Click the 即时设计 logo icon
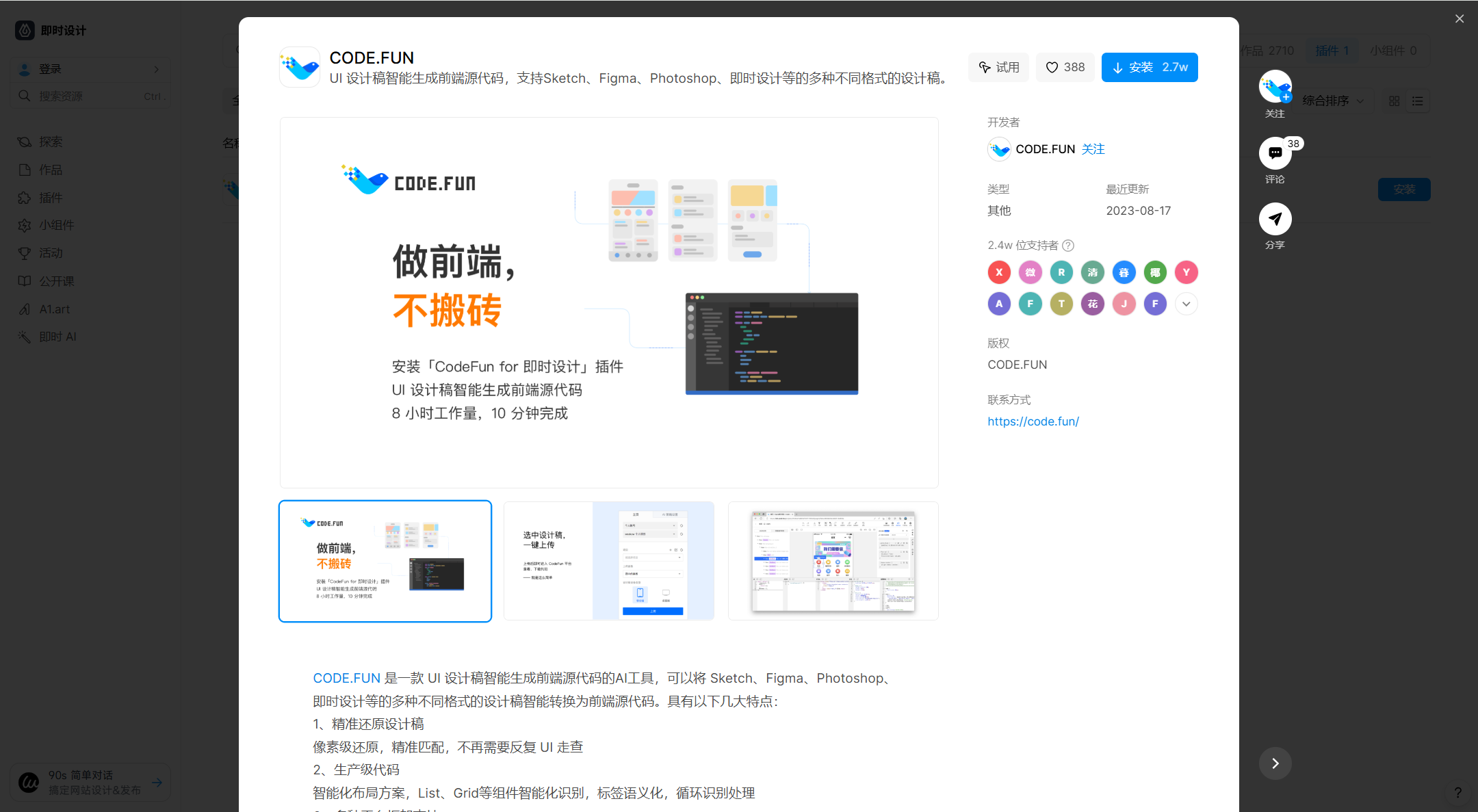Viewport: 1478px width, 812px height. [x=25, y=30]
